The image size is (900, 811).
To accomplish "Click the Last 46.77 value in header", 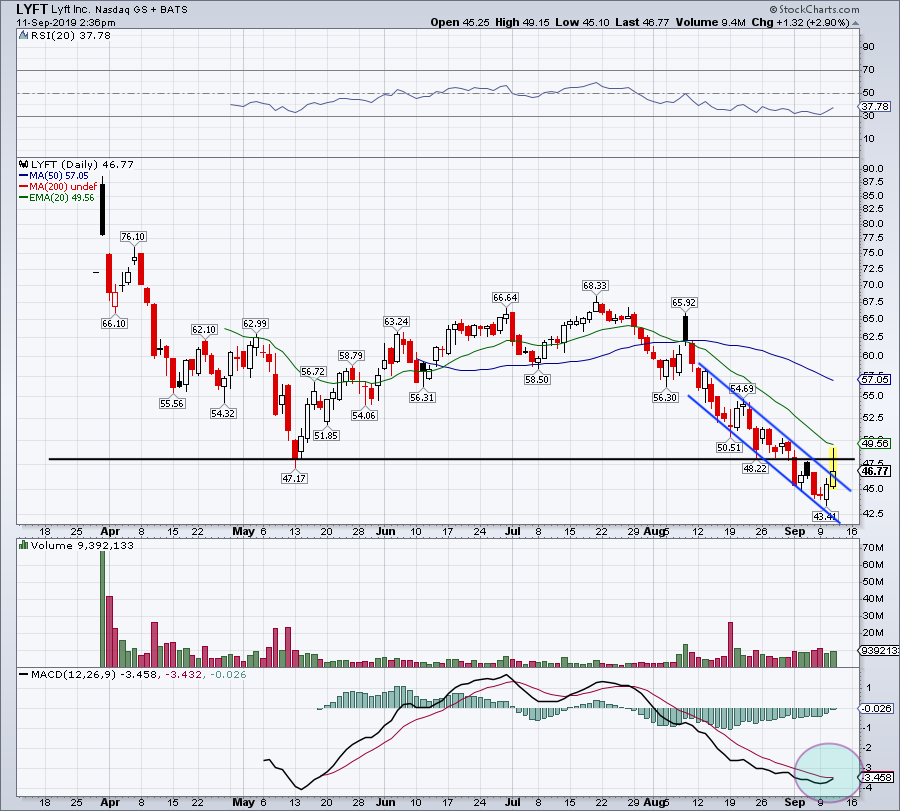I will pos(642,22).
